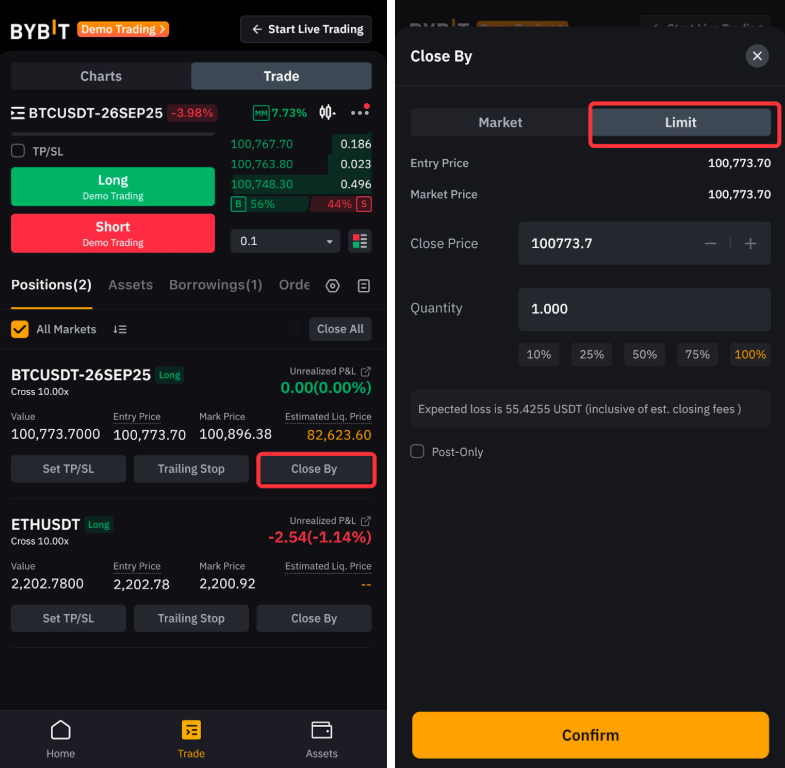
Task: Click Close By for the ETHUSDT position
Action: [314, 618]
